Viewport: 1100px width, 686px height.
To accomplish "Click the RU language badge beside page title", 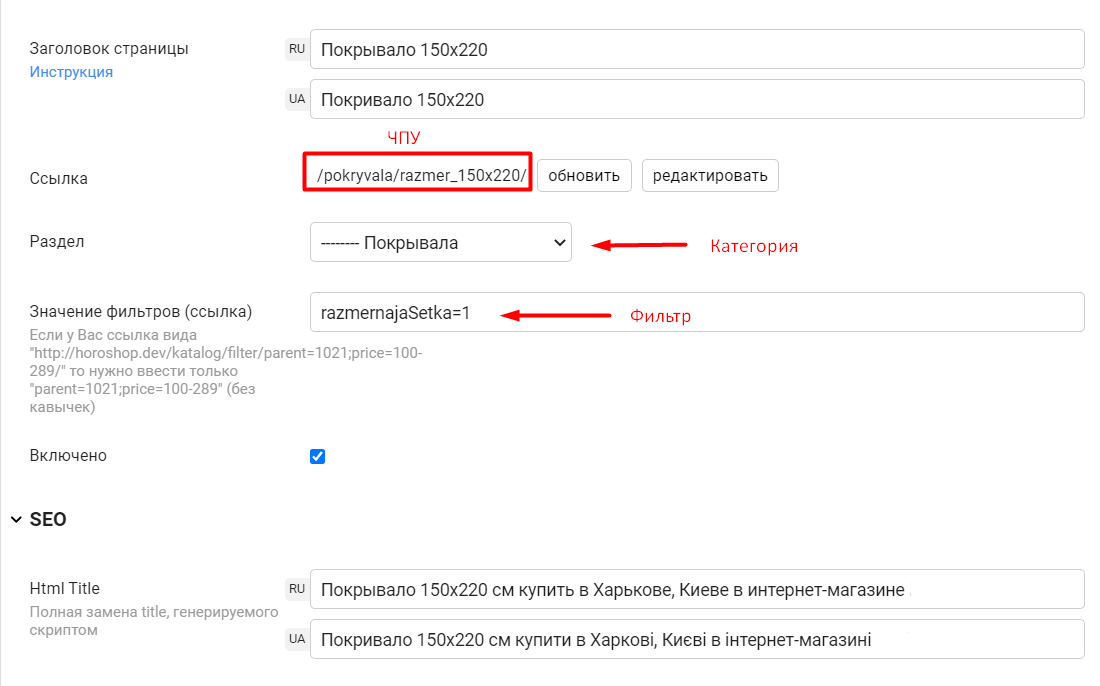I will click(x=296, y=48).
